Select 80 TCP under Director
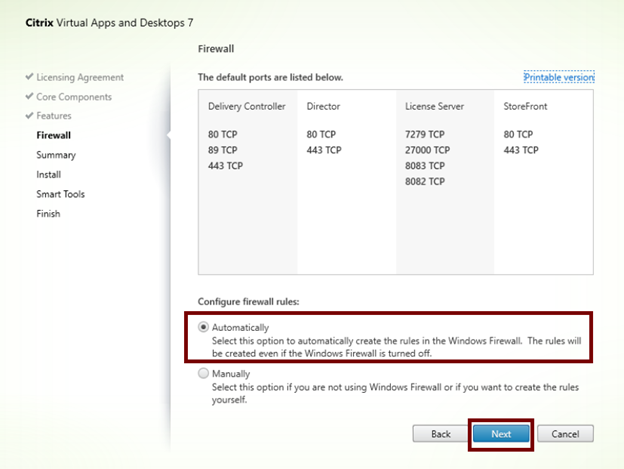Screen dimensions: 624x469 [321, 134]
